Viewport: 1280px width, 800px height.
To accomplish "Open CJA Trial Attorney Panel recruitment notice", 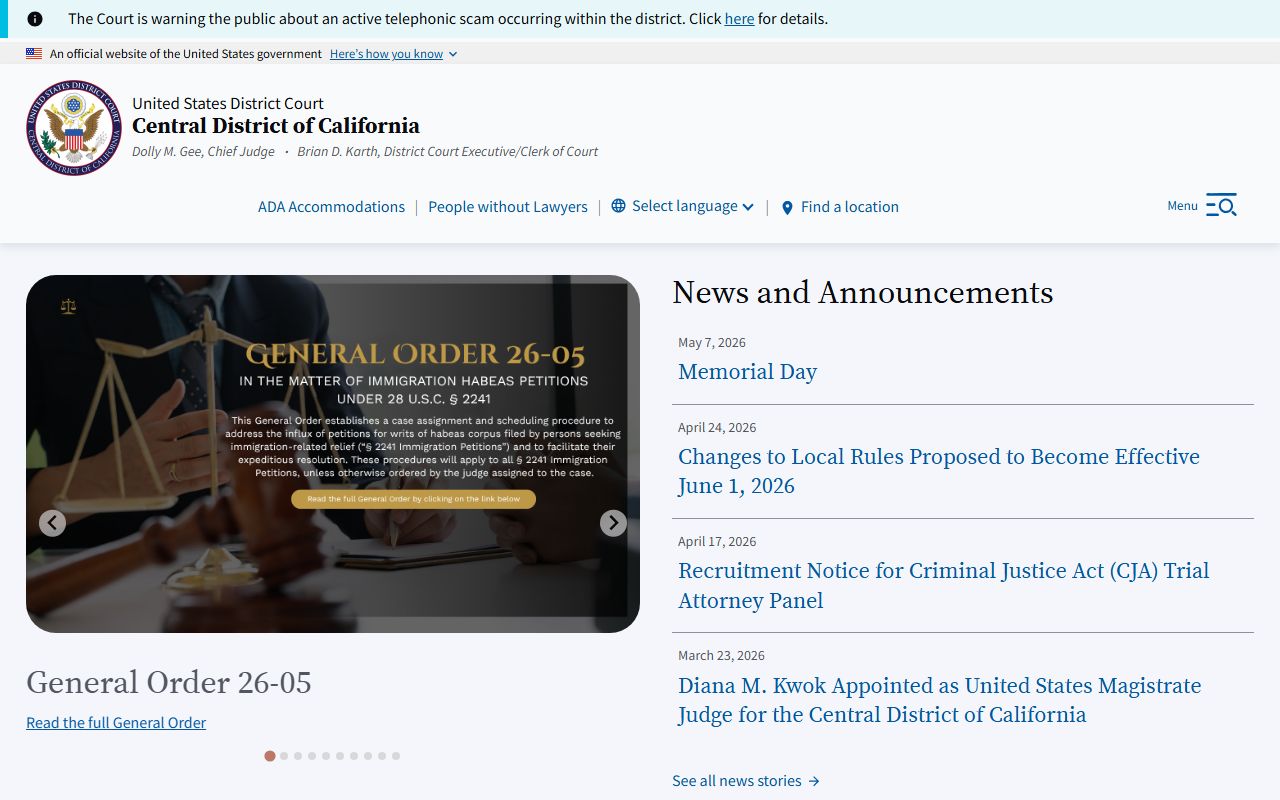I will pyautogui.click(x=944, y=585).
